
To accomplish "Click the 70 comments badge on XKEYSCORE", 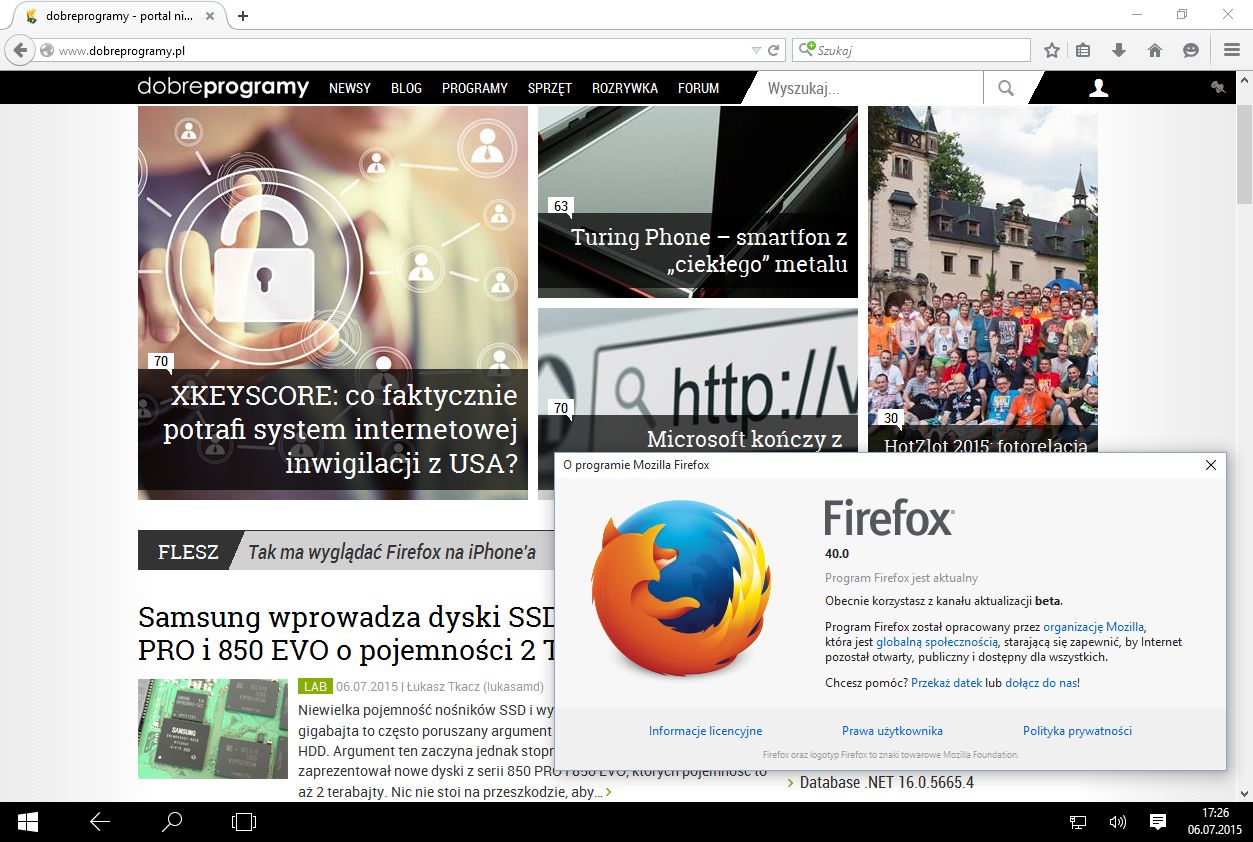I will (x=160, y=361).
